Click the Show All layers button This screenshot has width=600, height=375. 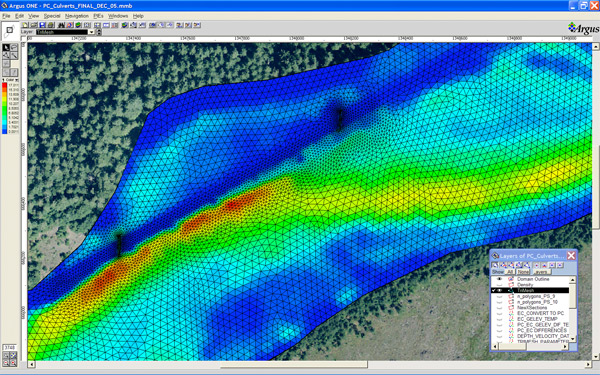510,272
